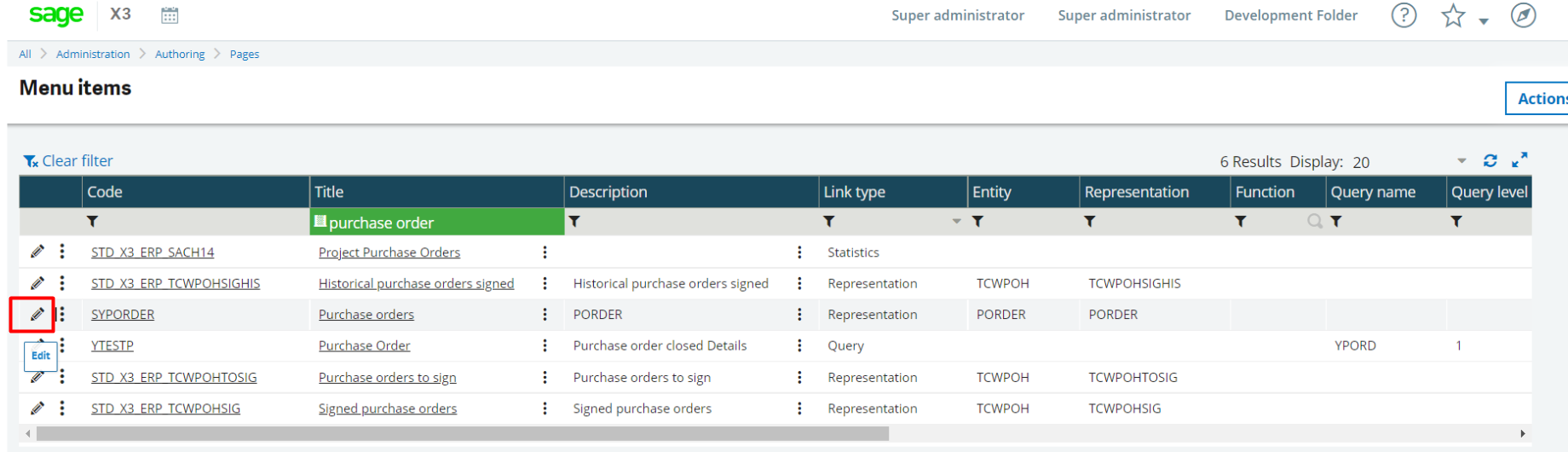Image resolution: width=1568 pixels, height=452 pixels.
Task: Open the help question mark icon
Action: (x=1404, y=15)
